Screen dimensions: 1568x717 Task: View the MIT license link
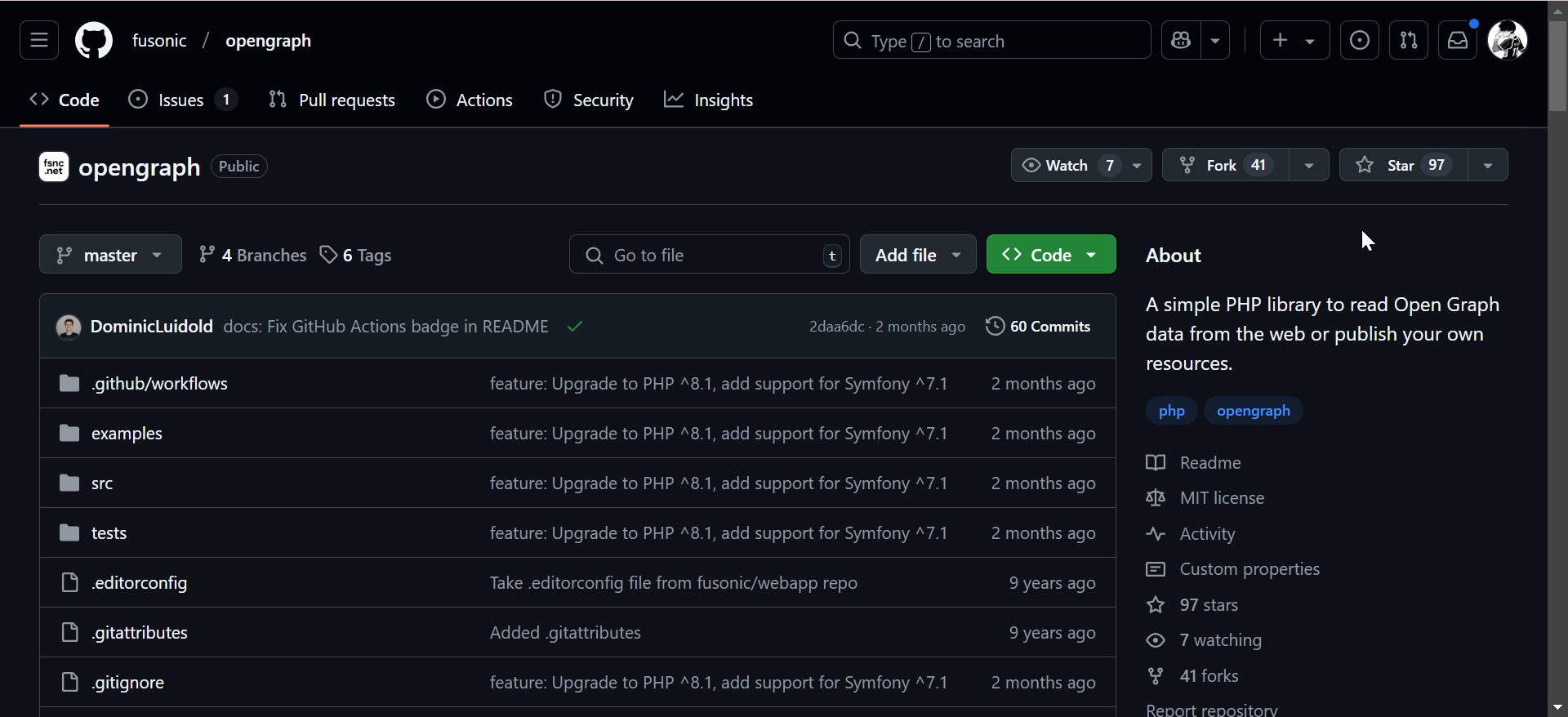(x=1205, y=497)
